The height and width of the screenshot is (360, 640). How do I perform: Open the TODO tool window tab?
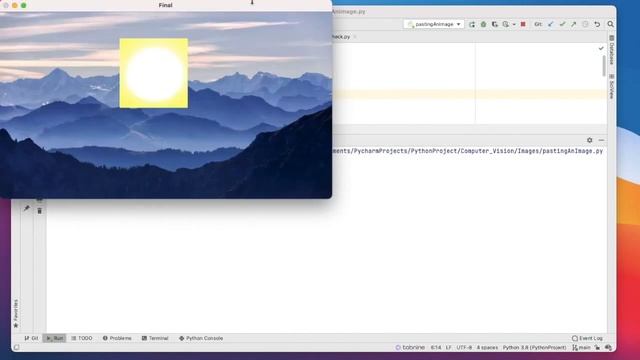click(82, 338)
